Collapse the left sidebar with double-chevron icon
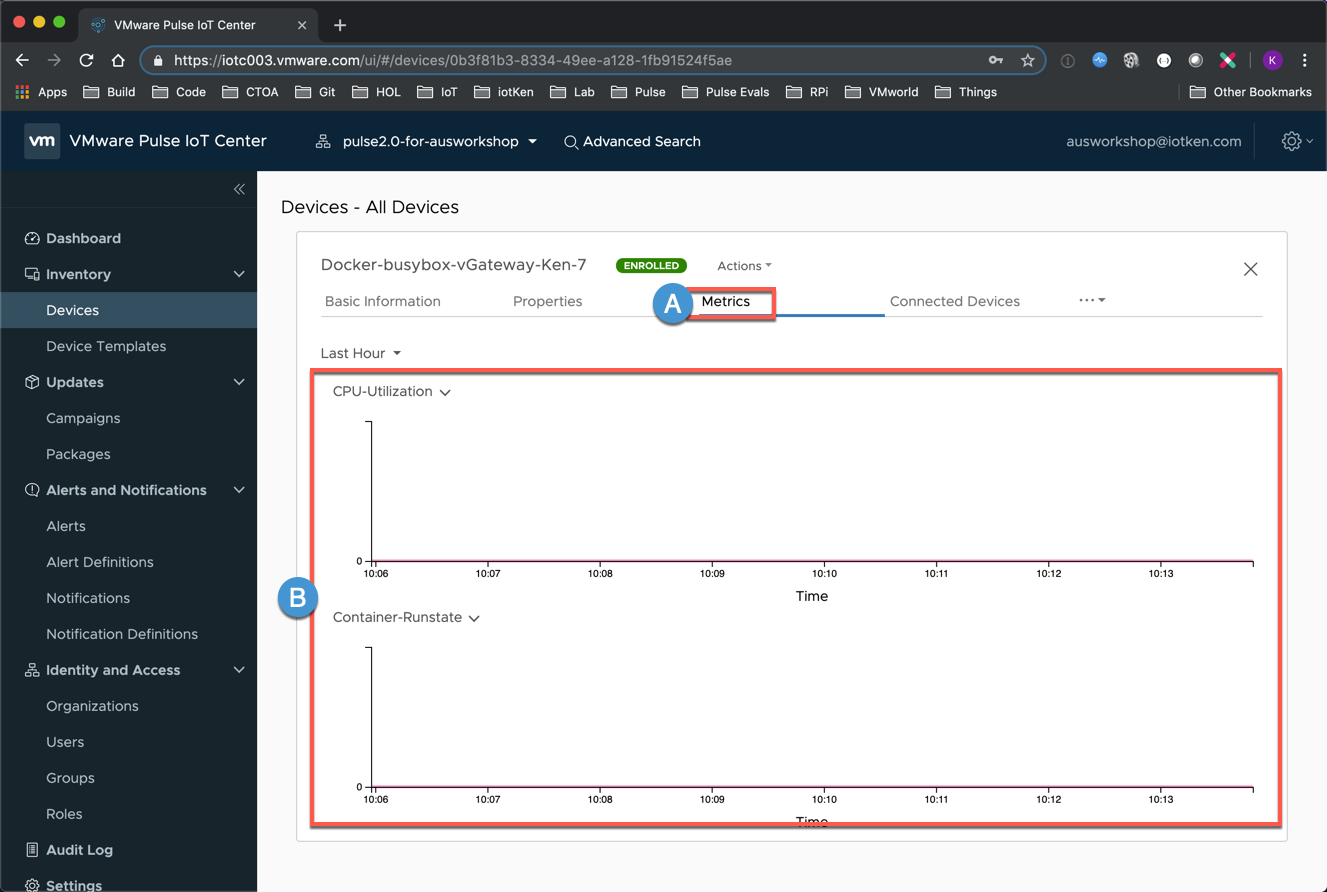The image size is (1327, 892). pos(239,189)
